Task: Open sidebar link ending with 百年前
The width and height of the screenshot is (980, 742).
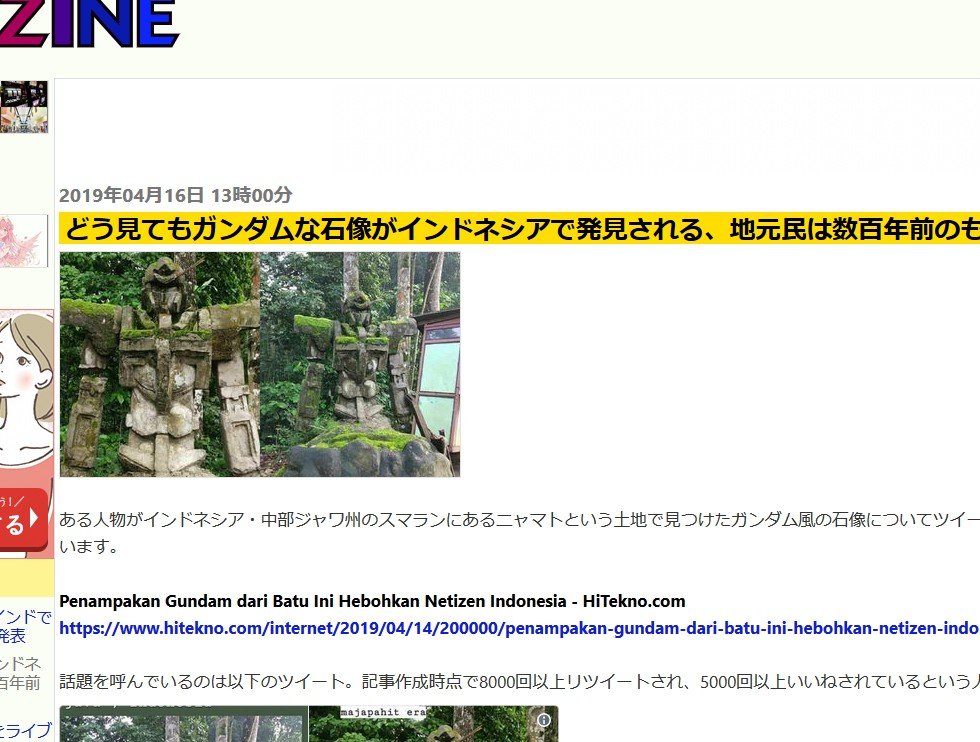Action: tap(21, 673)
